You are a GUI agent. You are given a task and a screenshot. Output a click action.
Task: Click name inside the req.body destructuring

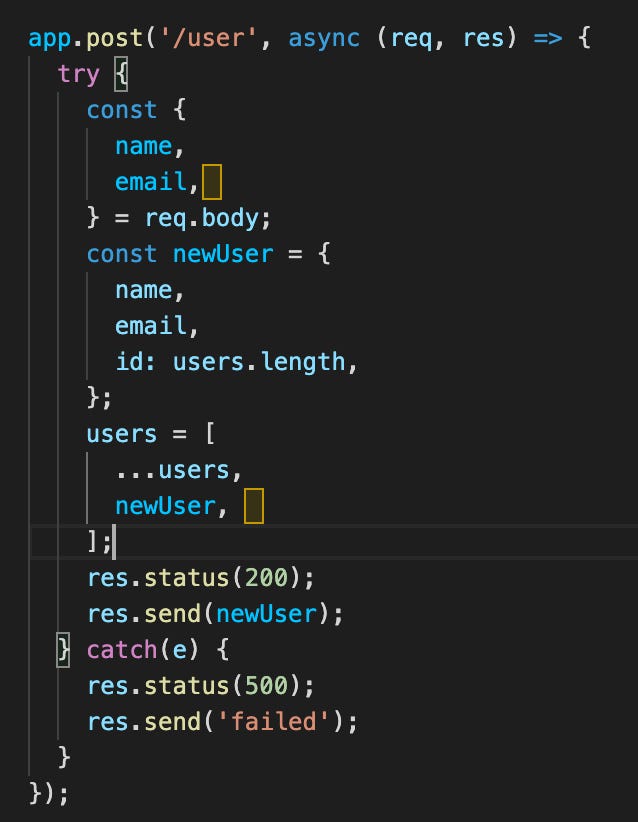click(144, 146)
